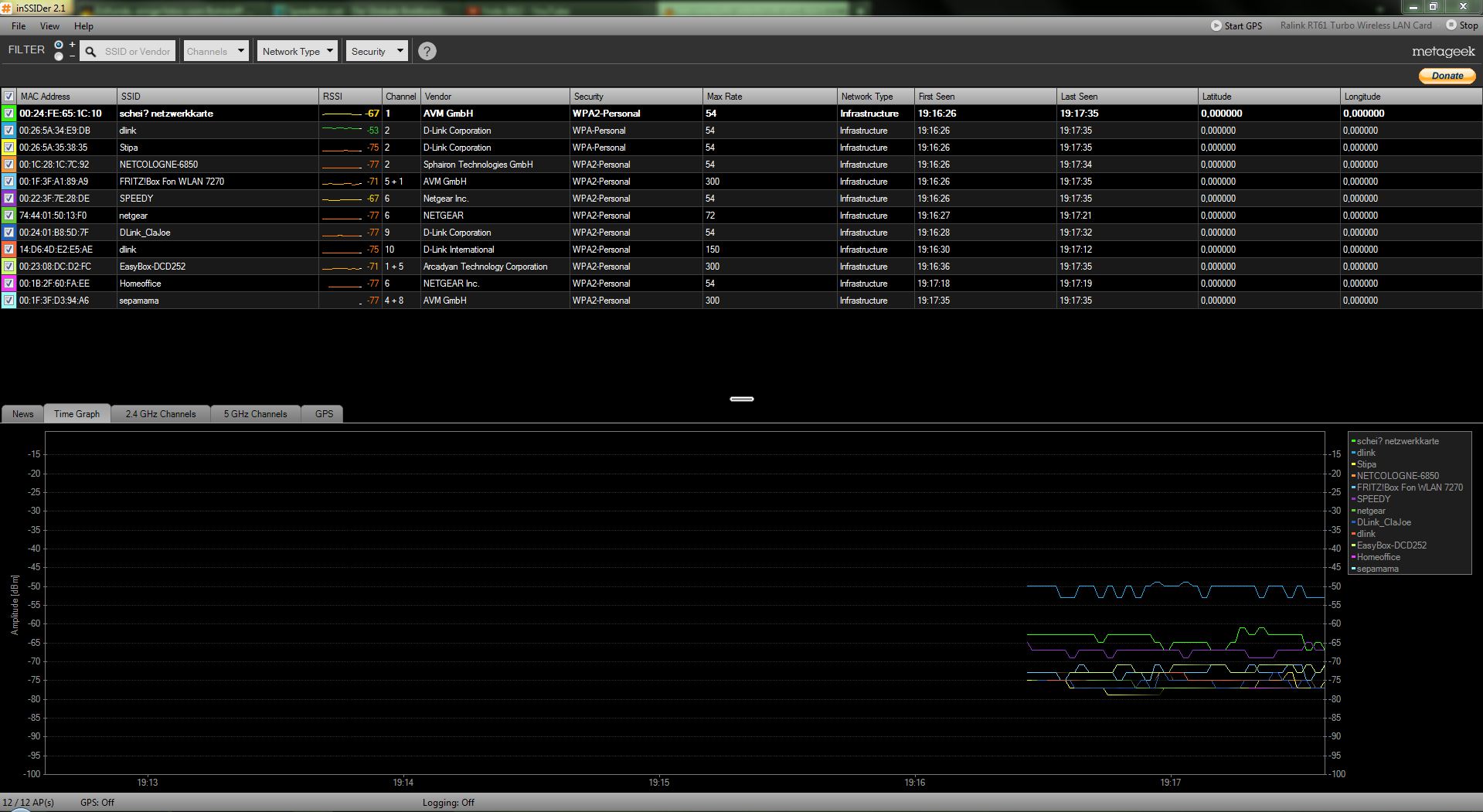Select the minus filter radio button
The height and width of the screenshot is (812, 1483).
click(x=59, y=56)
